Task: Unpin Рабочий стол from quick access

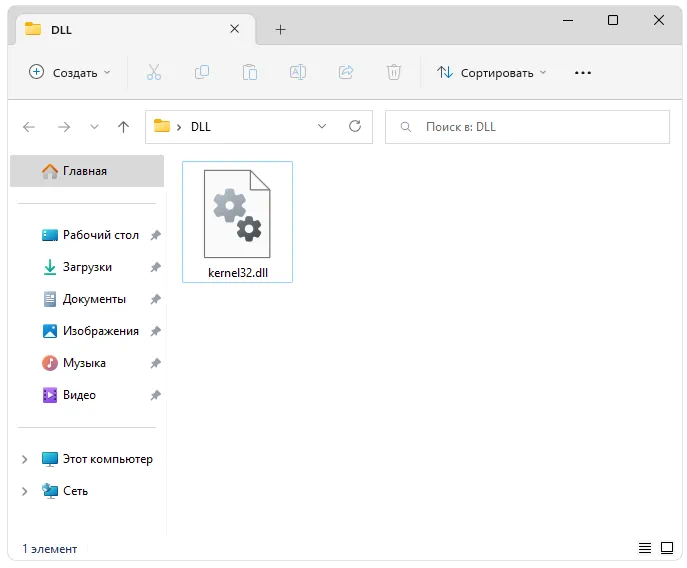Action: point(156,235)
